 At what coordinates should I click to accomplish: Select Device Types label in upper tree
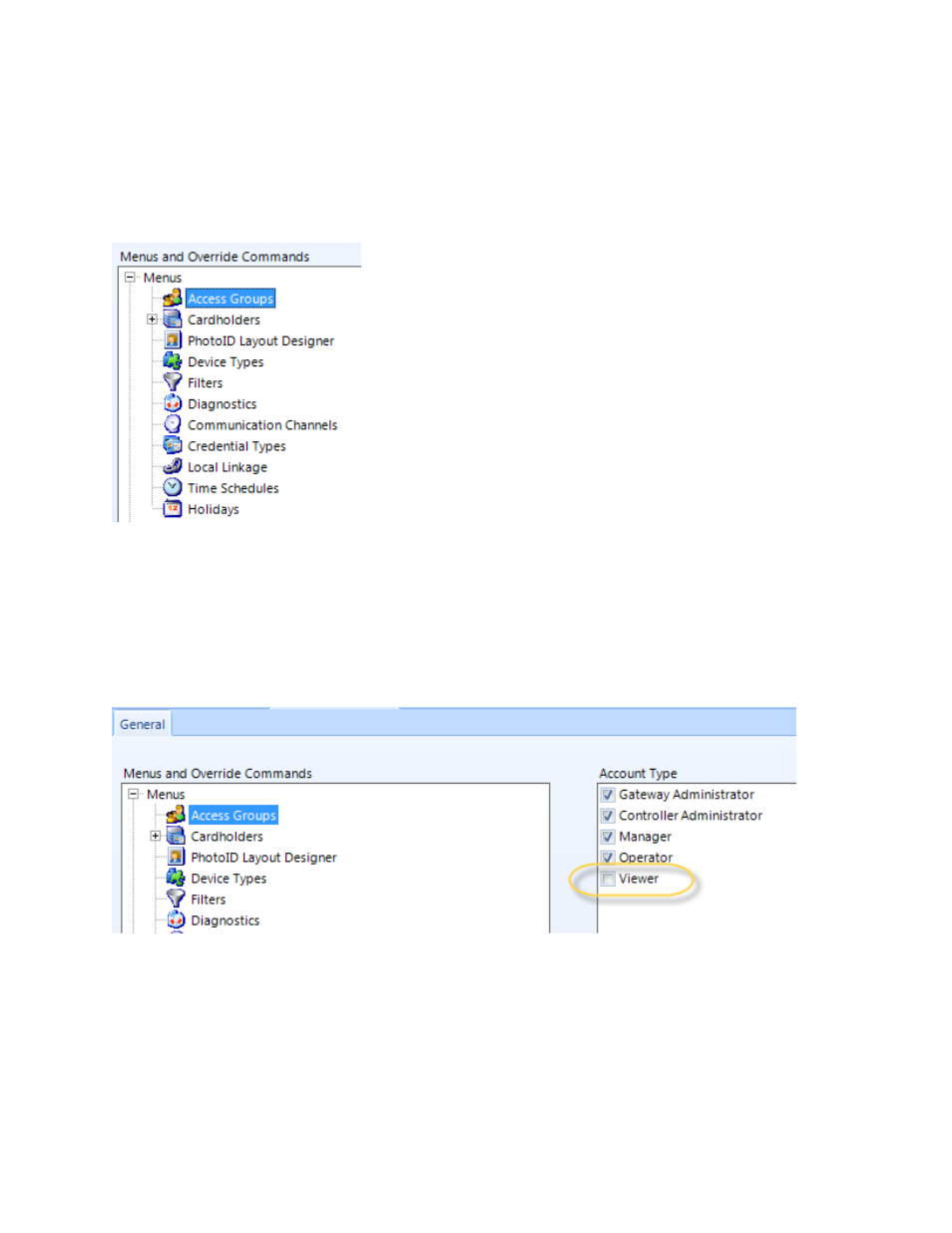(226, 361)
